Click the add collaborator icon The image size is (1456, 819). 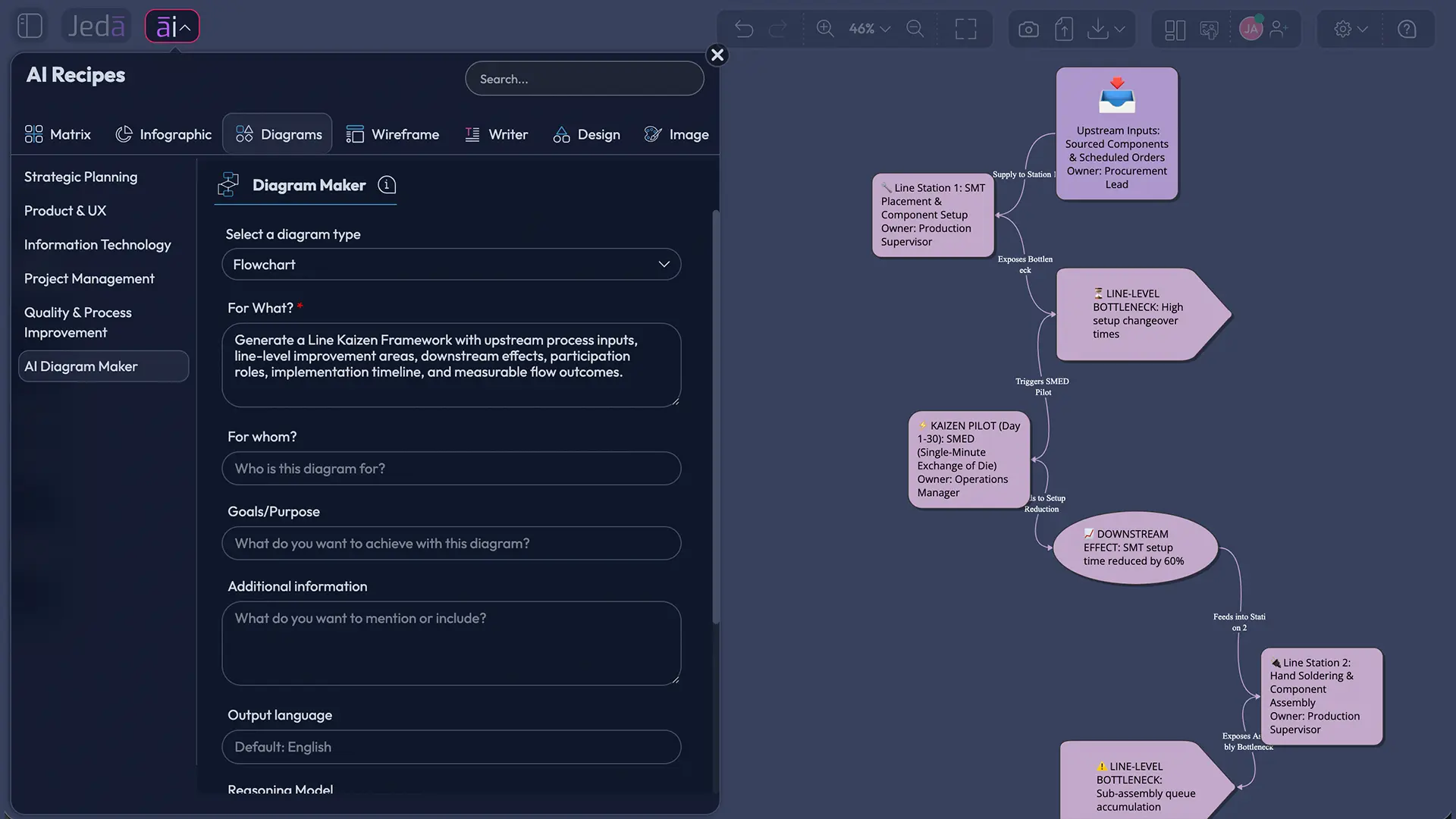[x=1279, y=29]
